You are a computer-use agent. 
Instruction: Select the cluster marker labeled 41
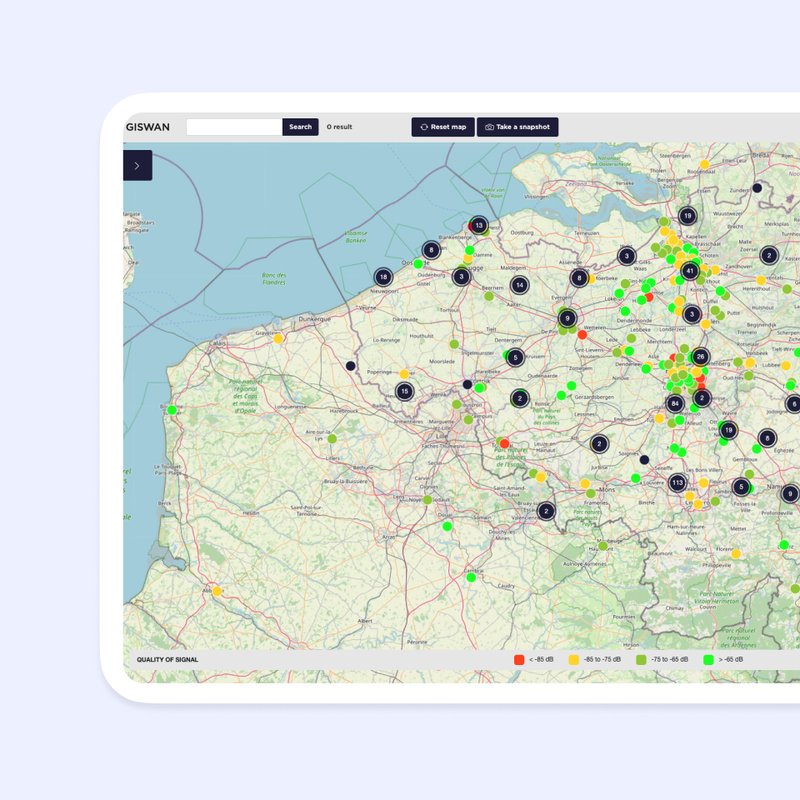[689, 271]
